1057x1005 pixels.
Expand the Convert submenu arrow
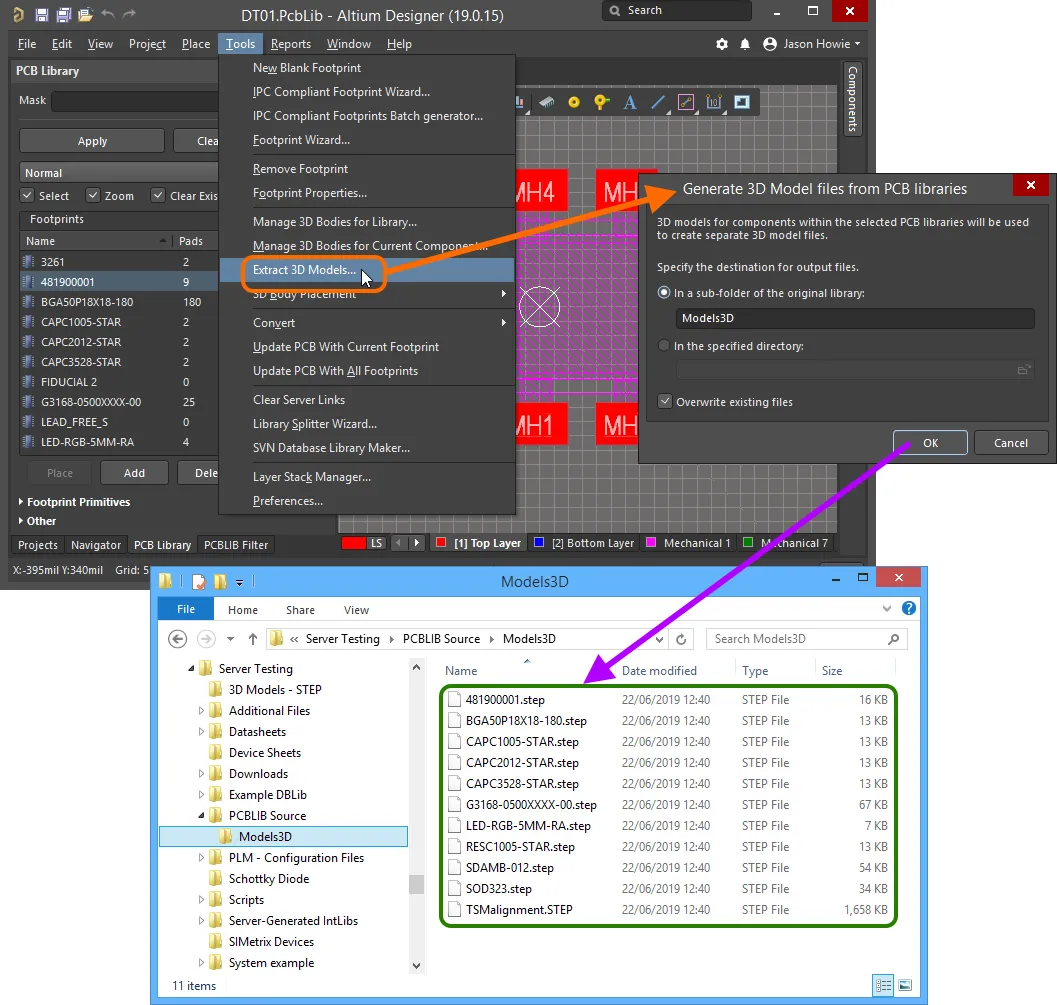(504, 323)
